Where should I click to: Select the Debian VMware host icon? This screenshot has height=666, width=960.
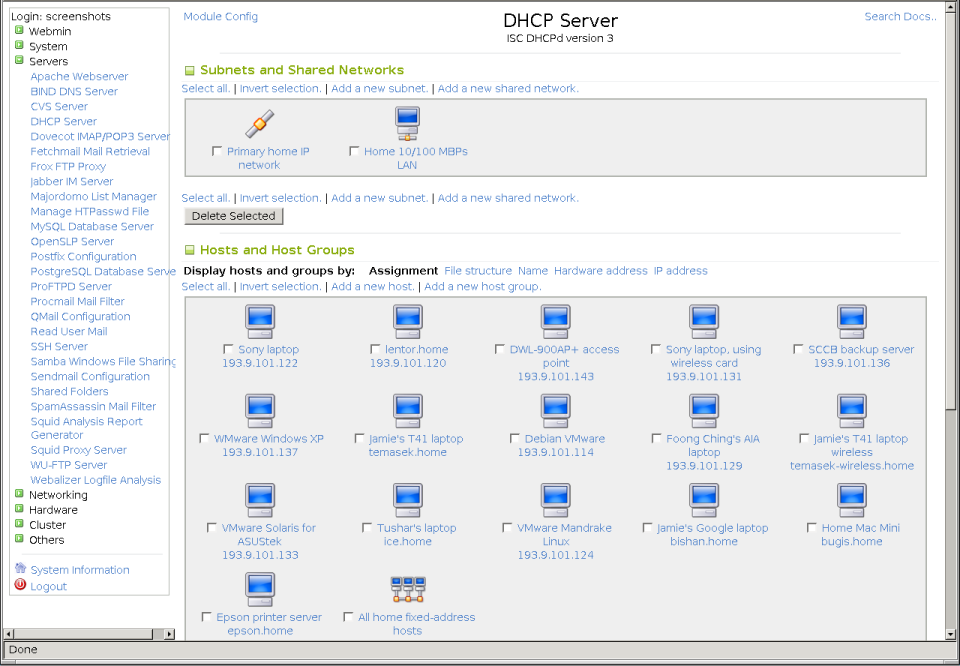(x=555, y=410)
